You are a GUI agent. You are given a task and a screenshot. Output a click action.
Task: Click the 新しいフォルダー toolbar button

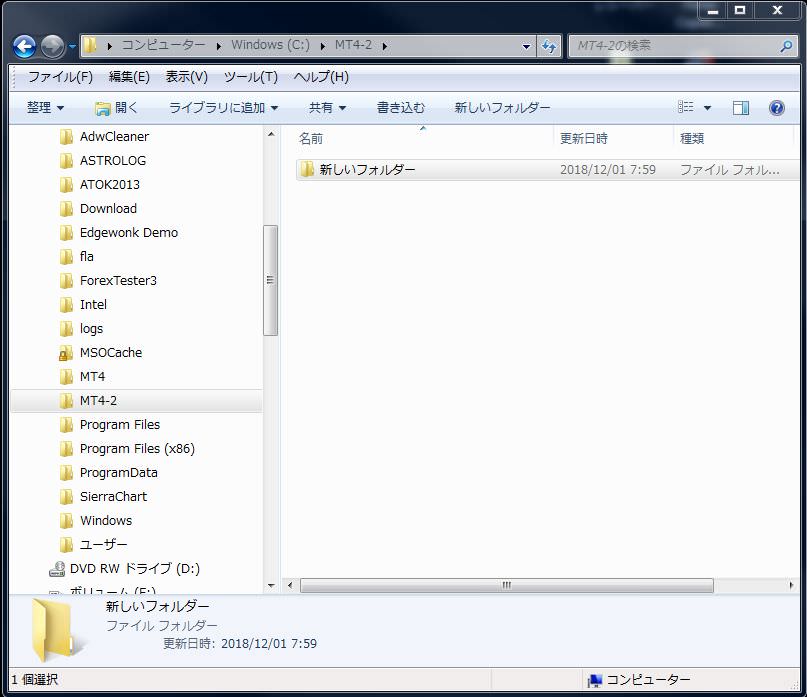coord(502,108)
